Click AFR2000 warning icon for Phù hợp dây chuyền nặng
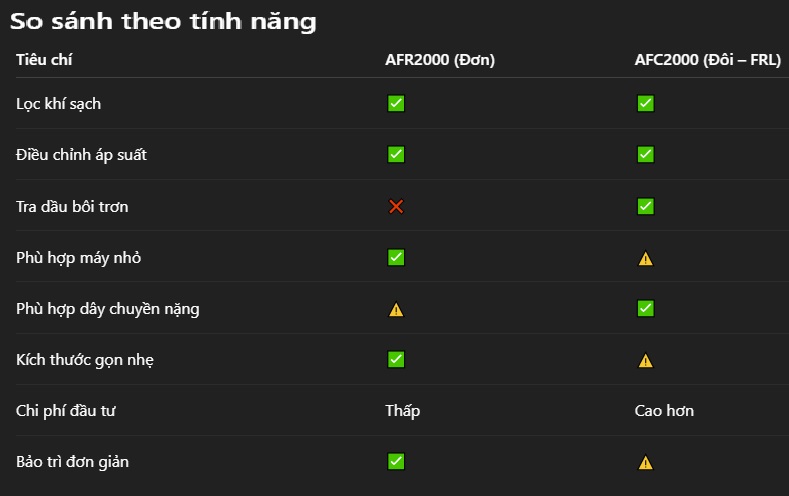 pyautogui.click(x=396, y=310)
